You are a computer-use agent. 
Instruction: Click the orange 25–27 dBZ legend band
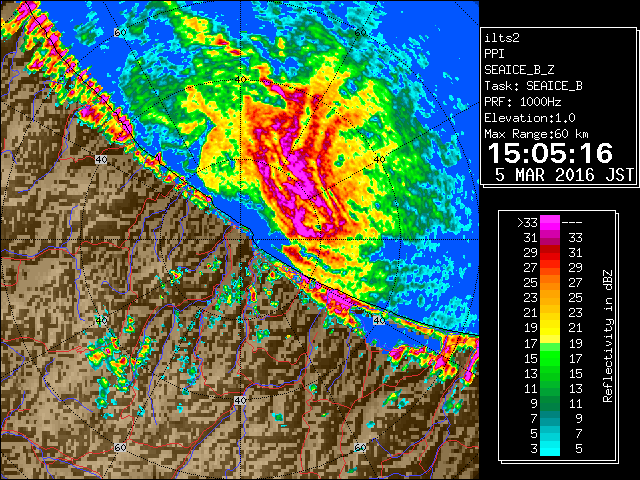tap(550, 282)
